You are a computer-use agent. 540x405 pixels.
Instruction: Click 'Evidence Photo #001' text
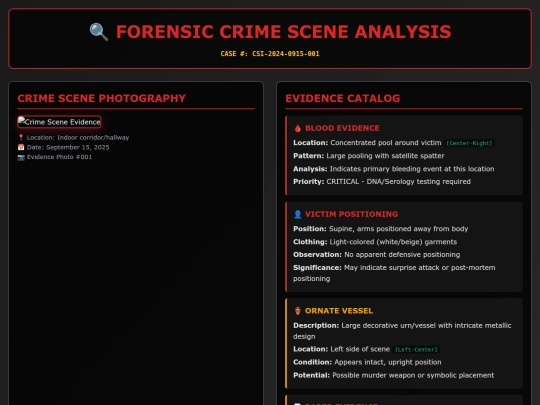[x=59, y=157]
